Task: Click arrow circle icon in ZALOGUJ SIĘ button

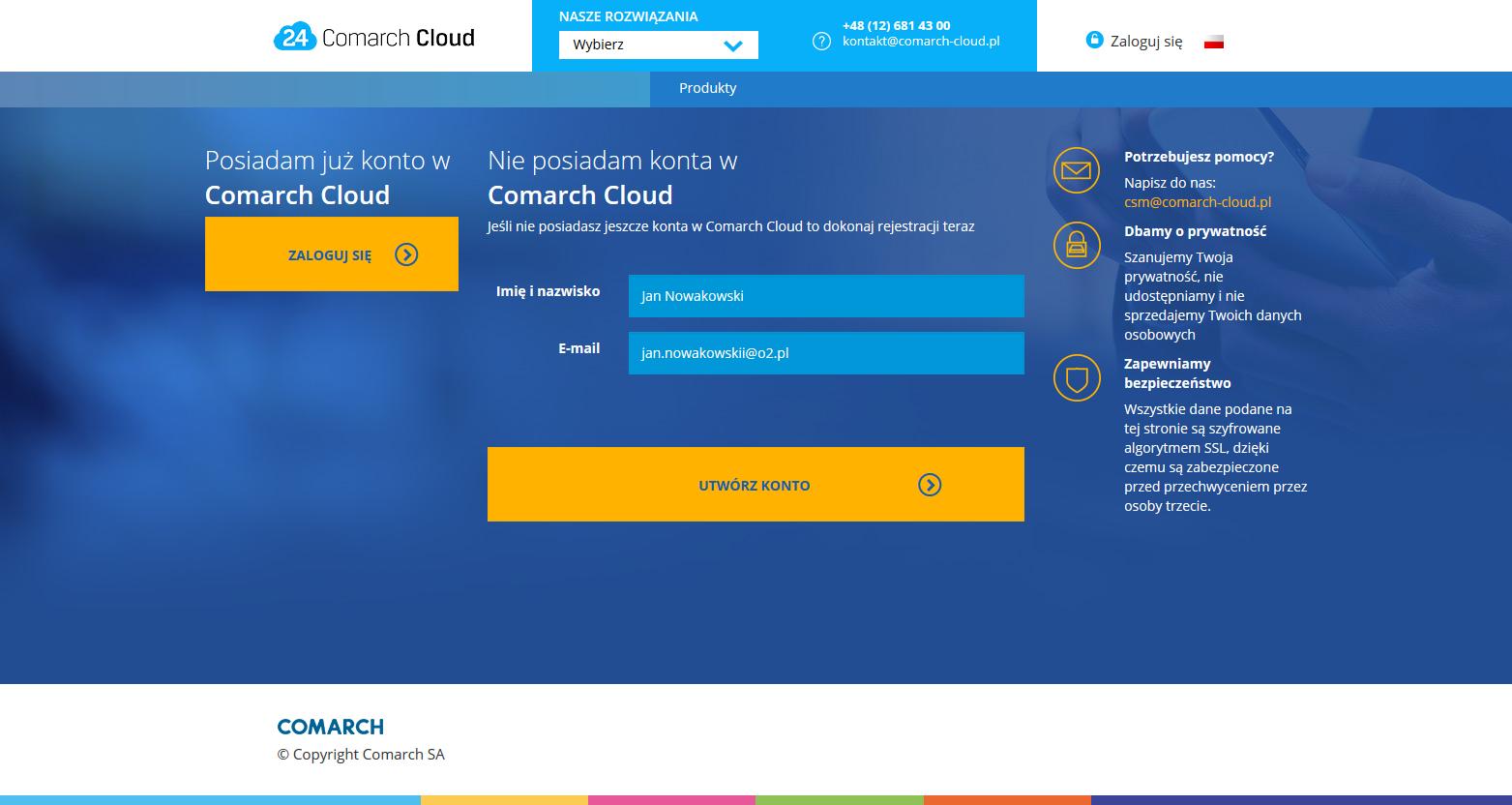Action: tap(406, 254)
